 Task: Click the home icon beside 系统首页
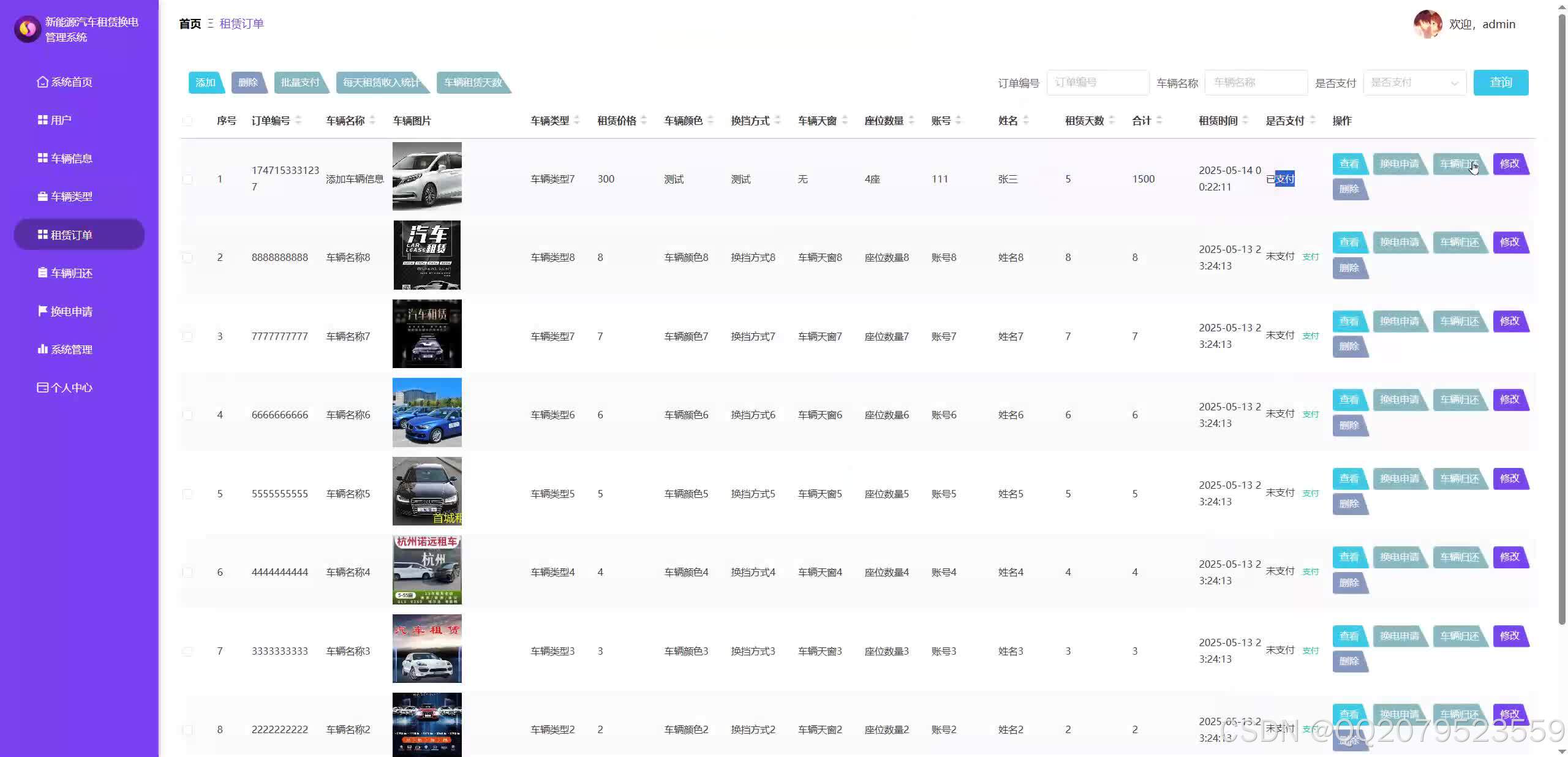pyautogui.click(x=42, y=82)
